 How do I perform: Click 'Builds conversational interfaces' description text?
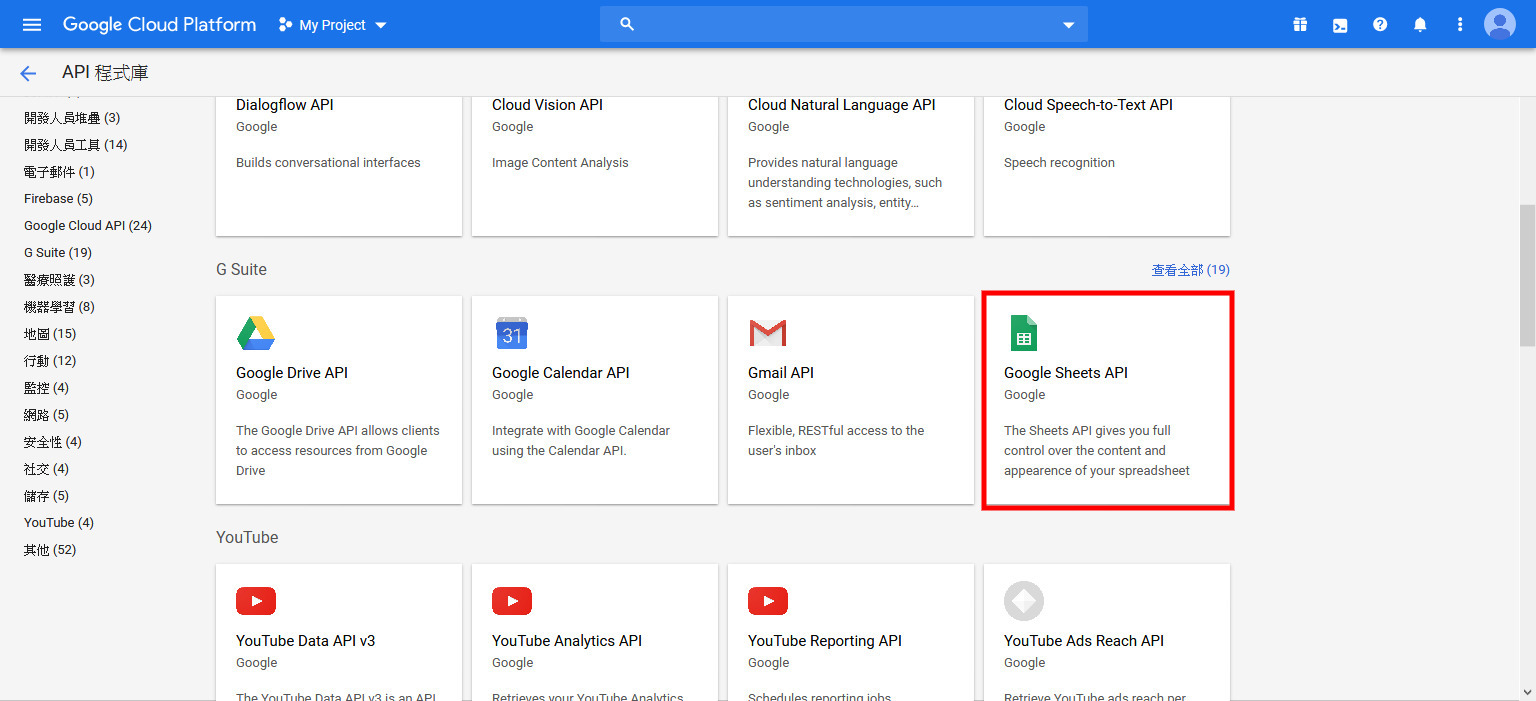[328, 163]
